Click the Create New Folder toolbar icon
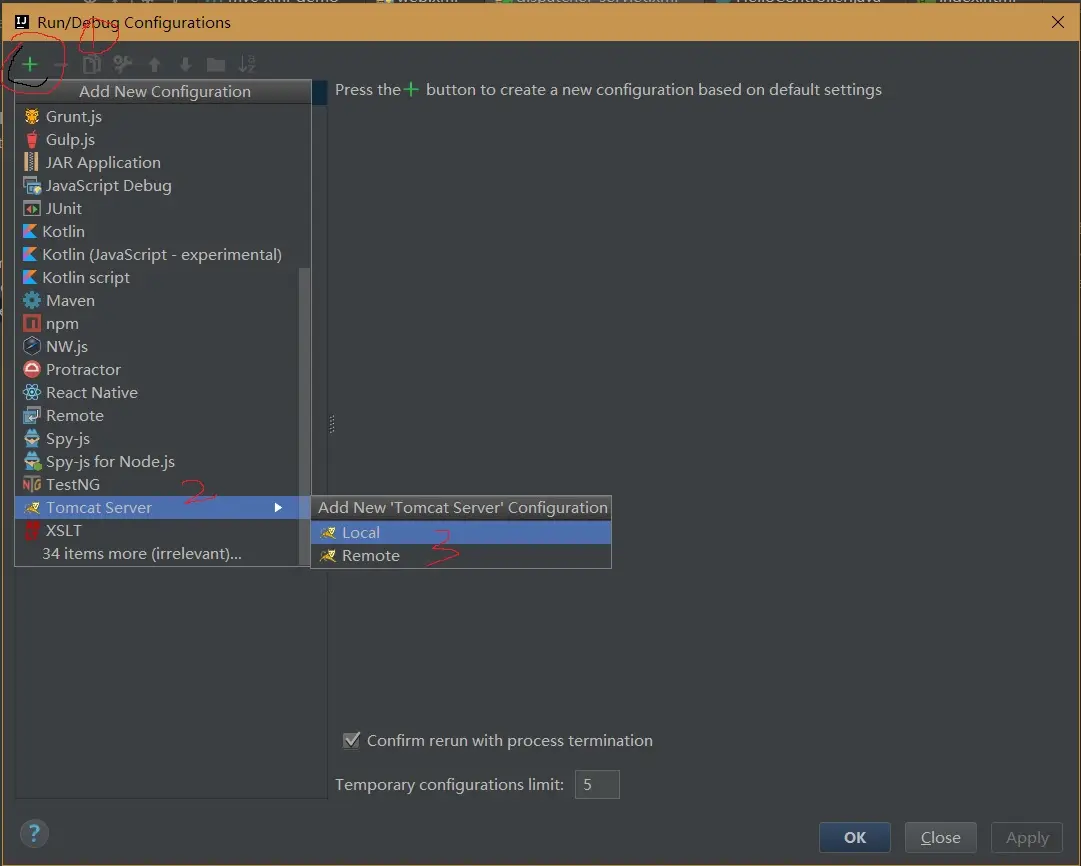1081x866 pixels. [216, 65]
